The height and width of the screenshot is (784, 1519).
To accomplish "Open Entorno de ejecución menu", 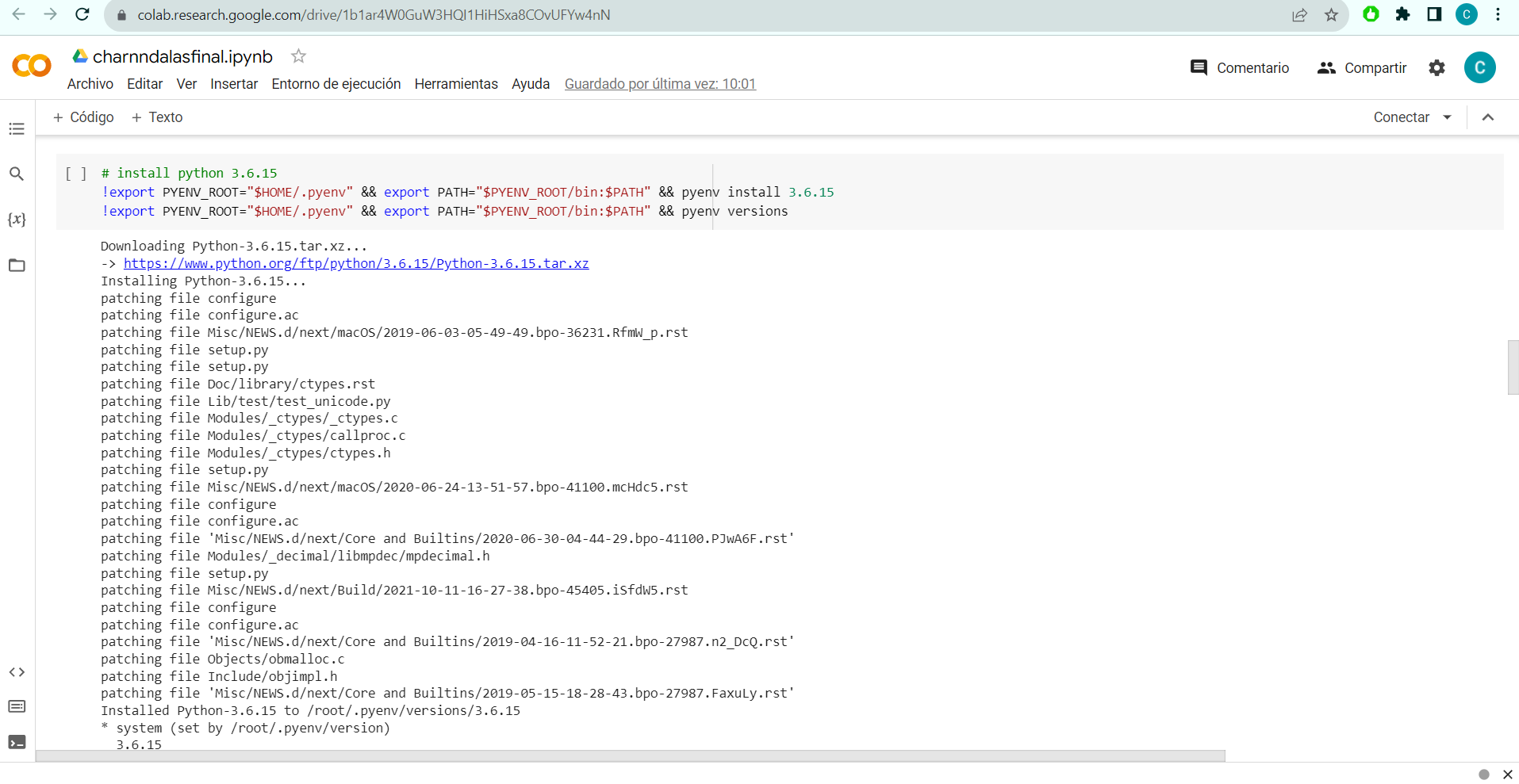I will click(336, 84).
